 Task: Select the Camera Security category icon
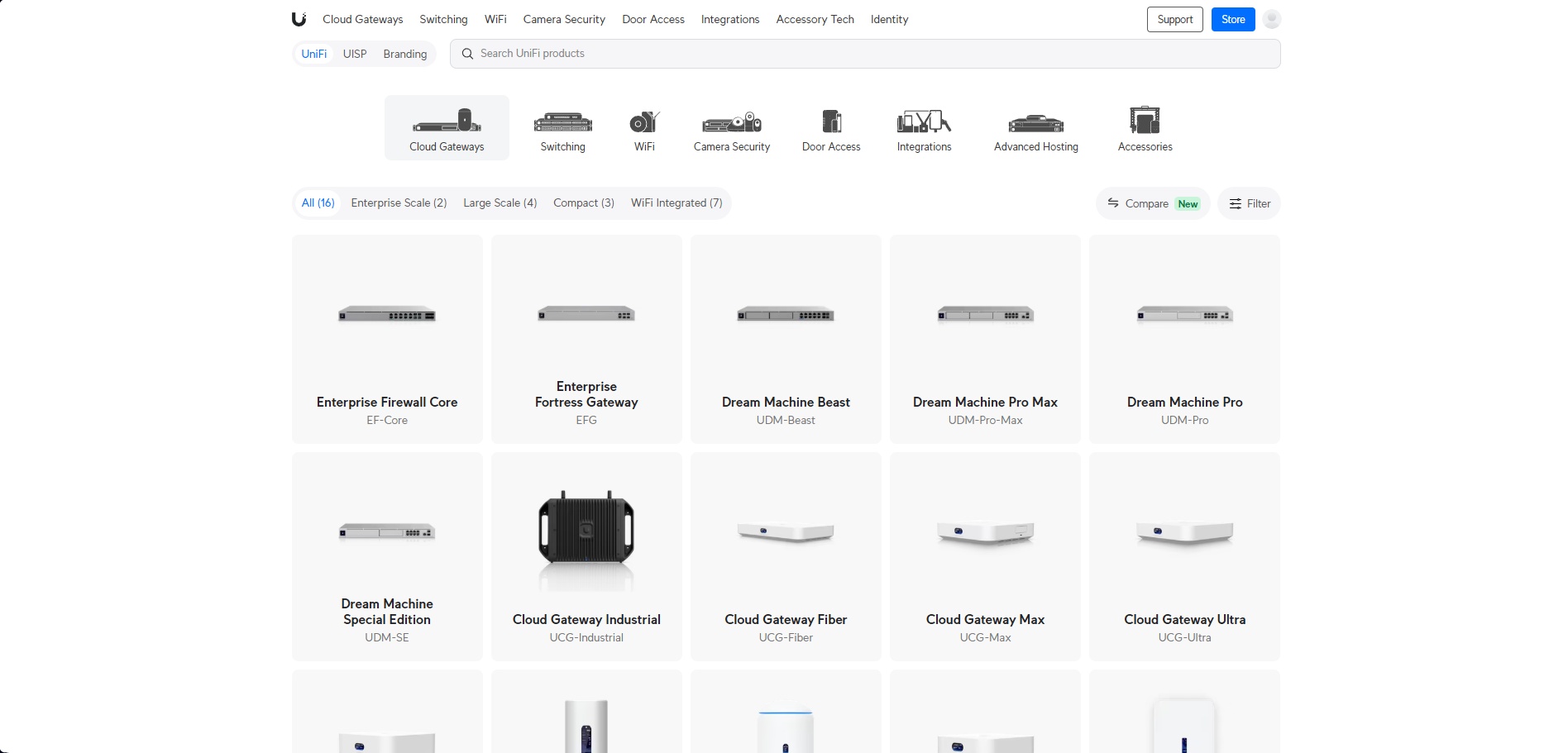pyautogui.click(x=732, y=122)
